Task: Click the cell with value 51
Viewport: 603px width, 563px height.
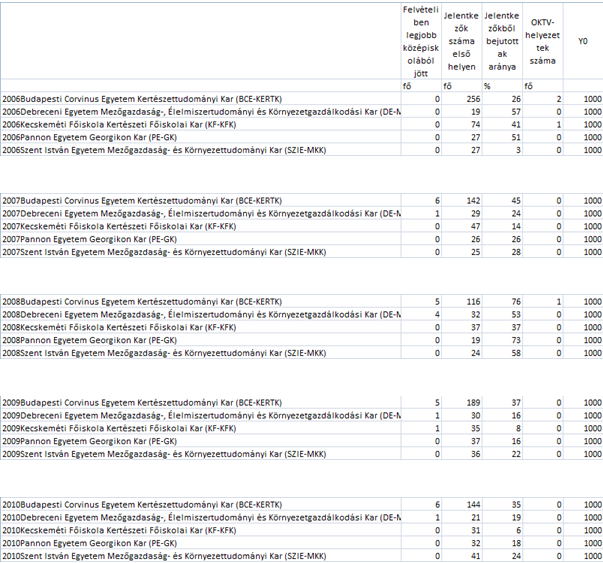Action: coord(502,137)
